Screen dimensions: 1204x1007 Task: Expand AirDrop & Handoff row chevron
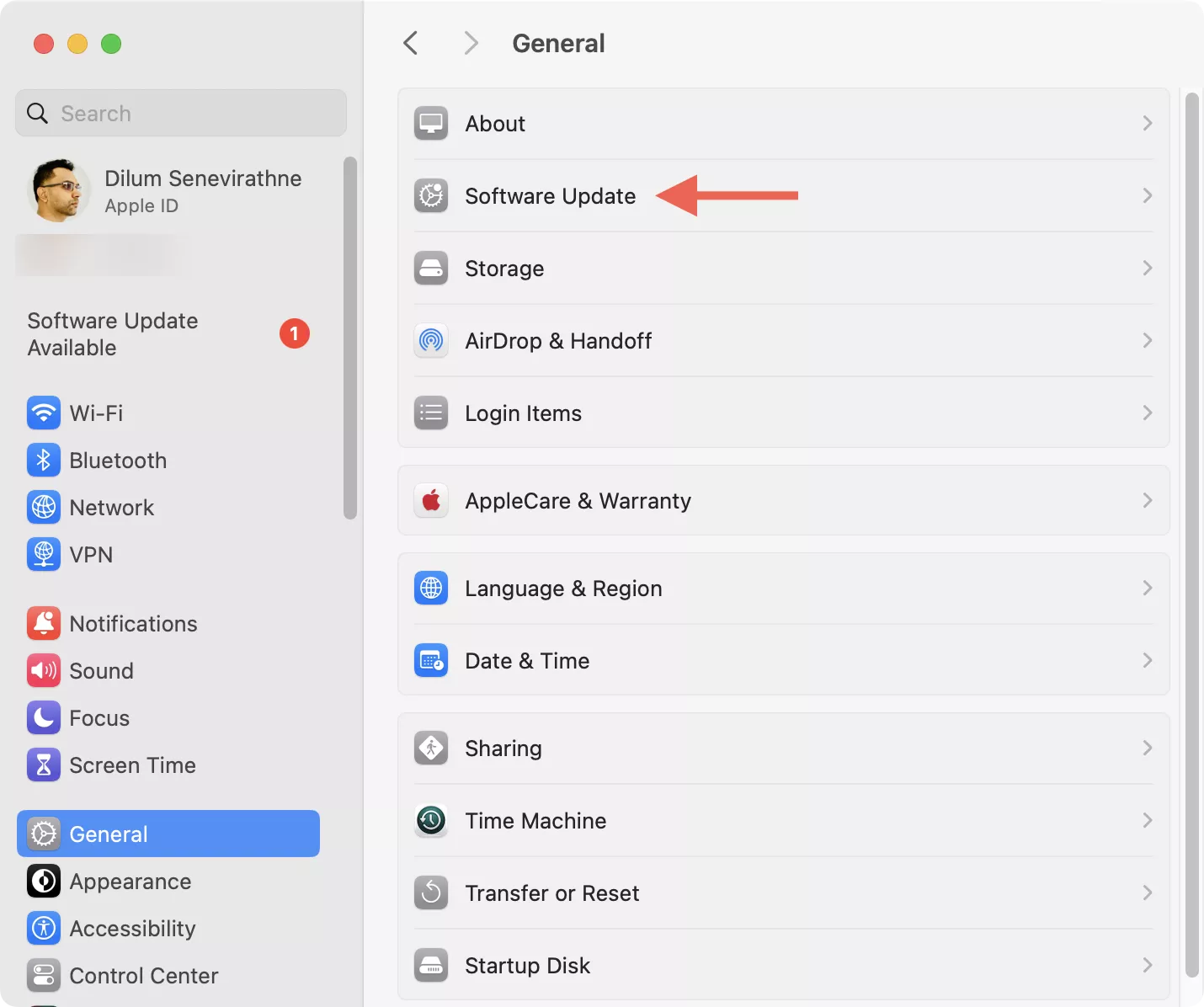(x=1148, y=341)
